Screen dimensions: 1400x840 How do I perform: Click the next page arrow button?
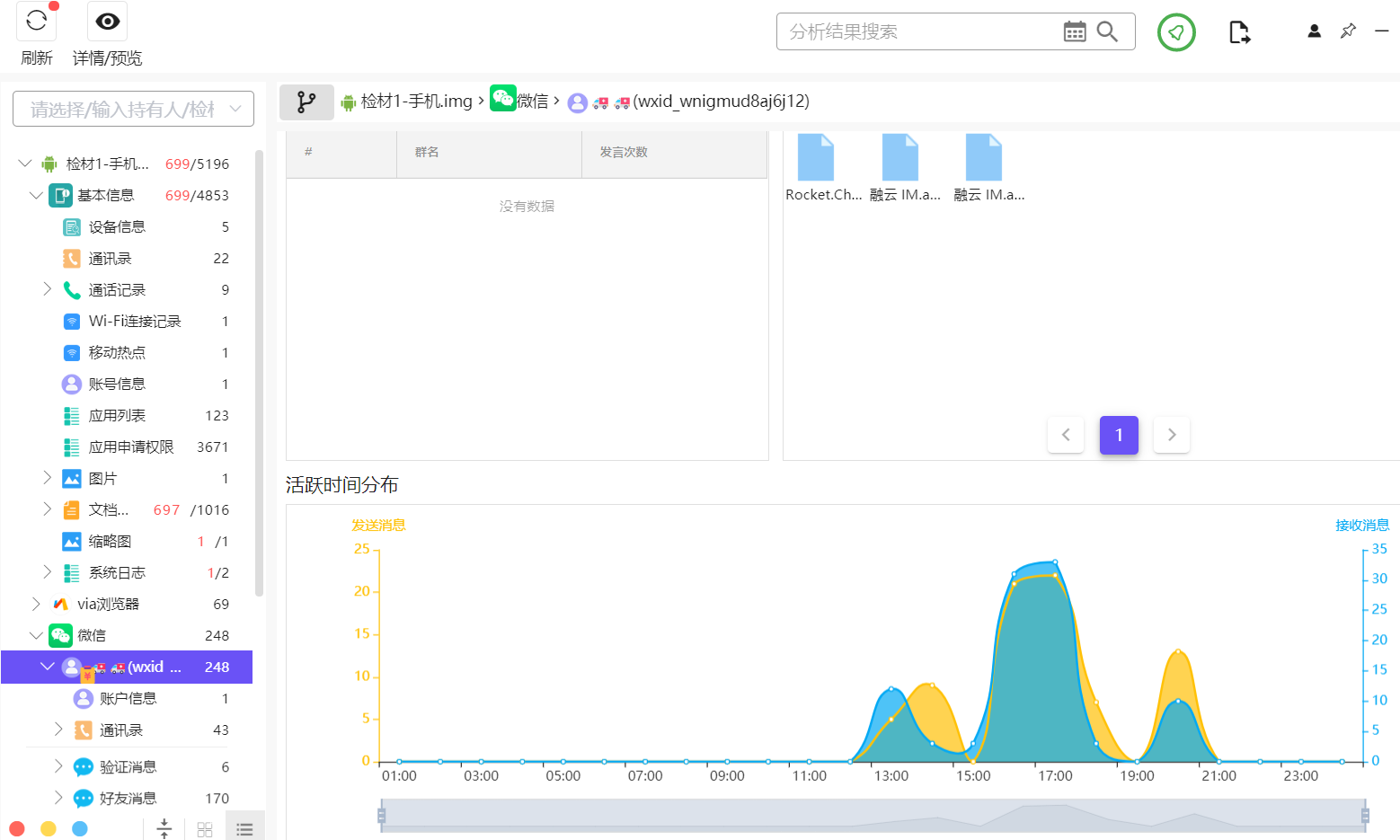[x=1172, y=435]
